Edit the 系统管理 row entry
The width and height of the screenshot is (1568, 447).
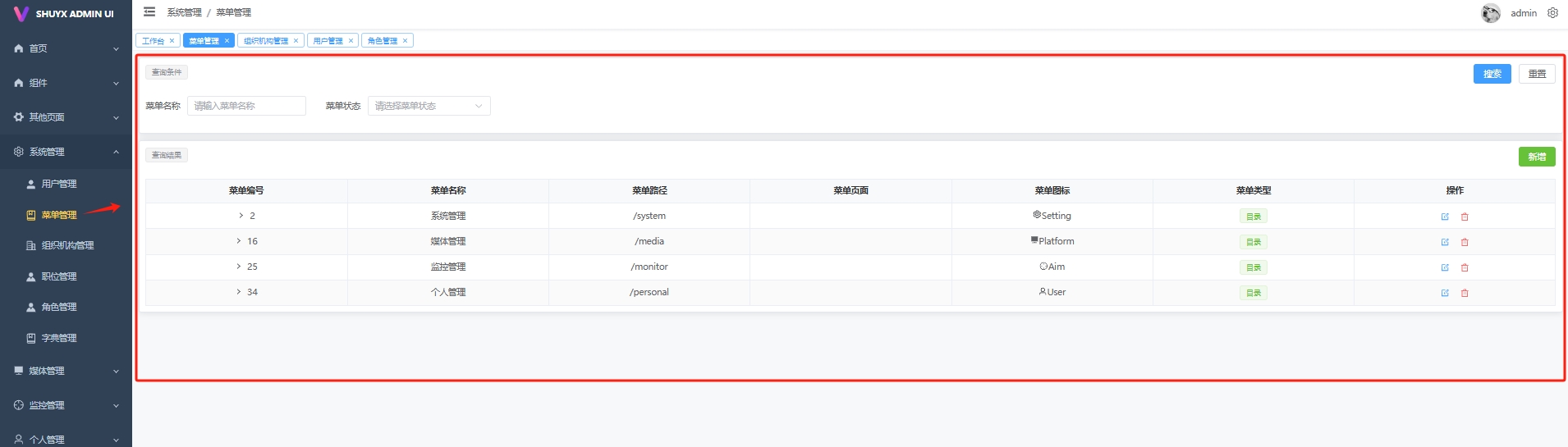(x=1445, y=217)
